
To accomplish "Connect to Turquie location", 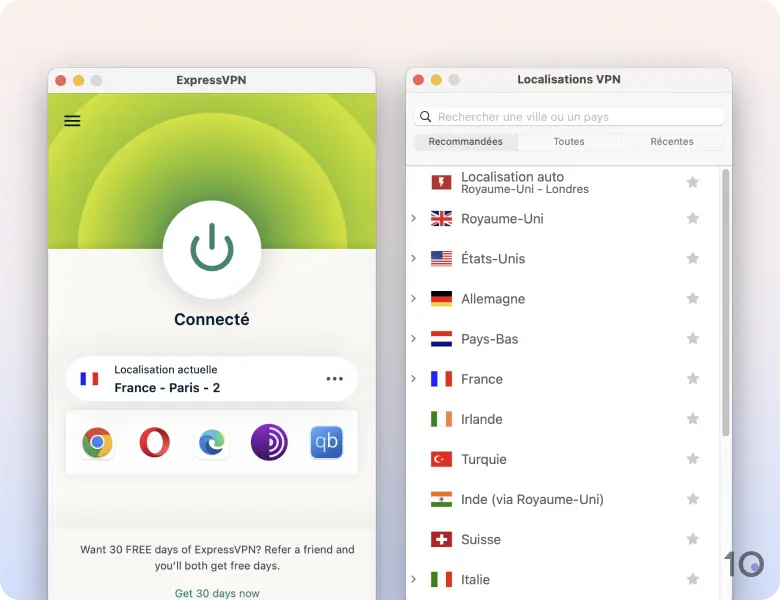I will tap(484, 459).
